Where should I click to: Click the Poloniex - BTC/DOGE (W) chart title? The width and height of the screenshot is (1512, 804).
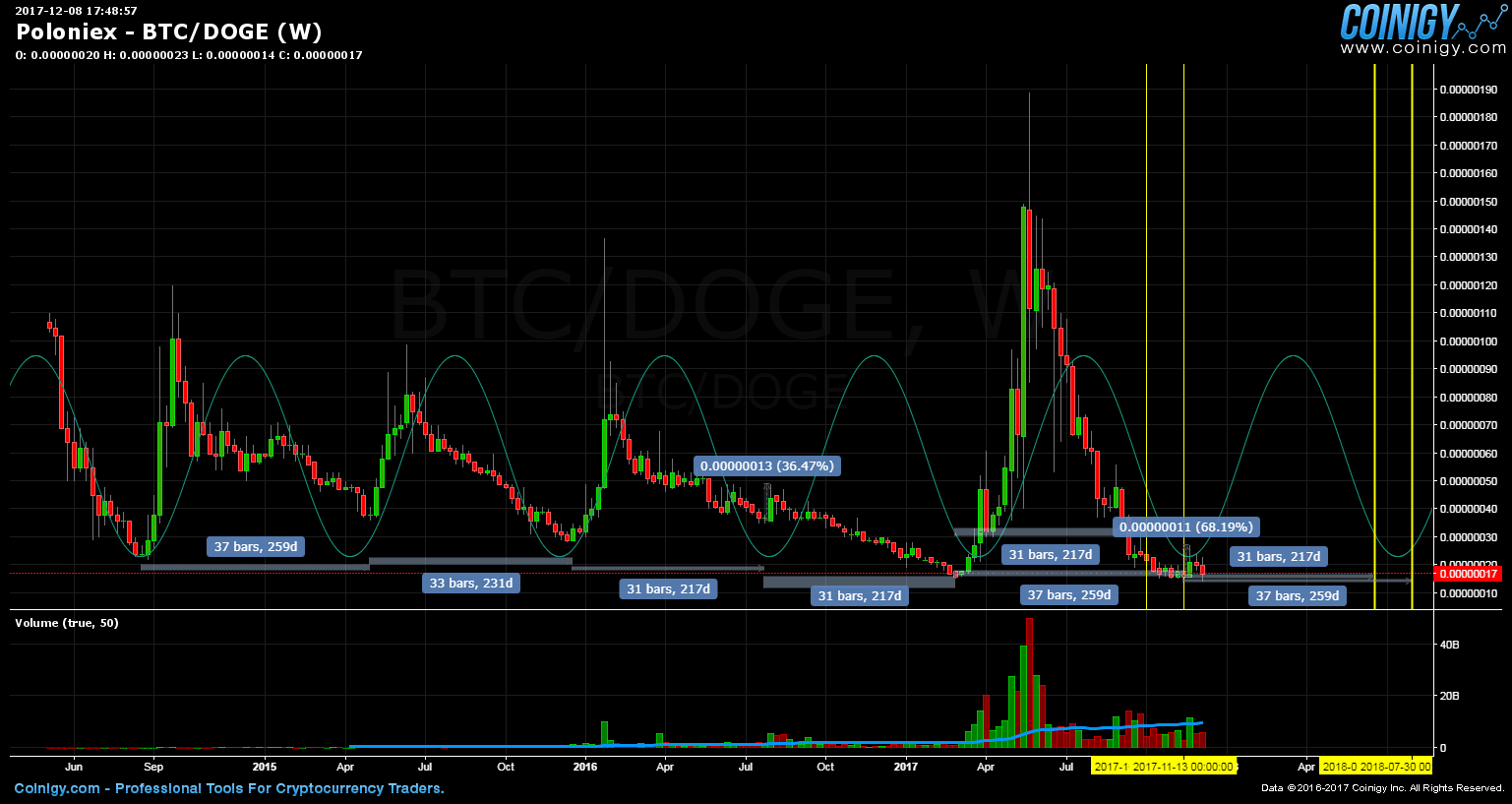(x=169, y=31)
